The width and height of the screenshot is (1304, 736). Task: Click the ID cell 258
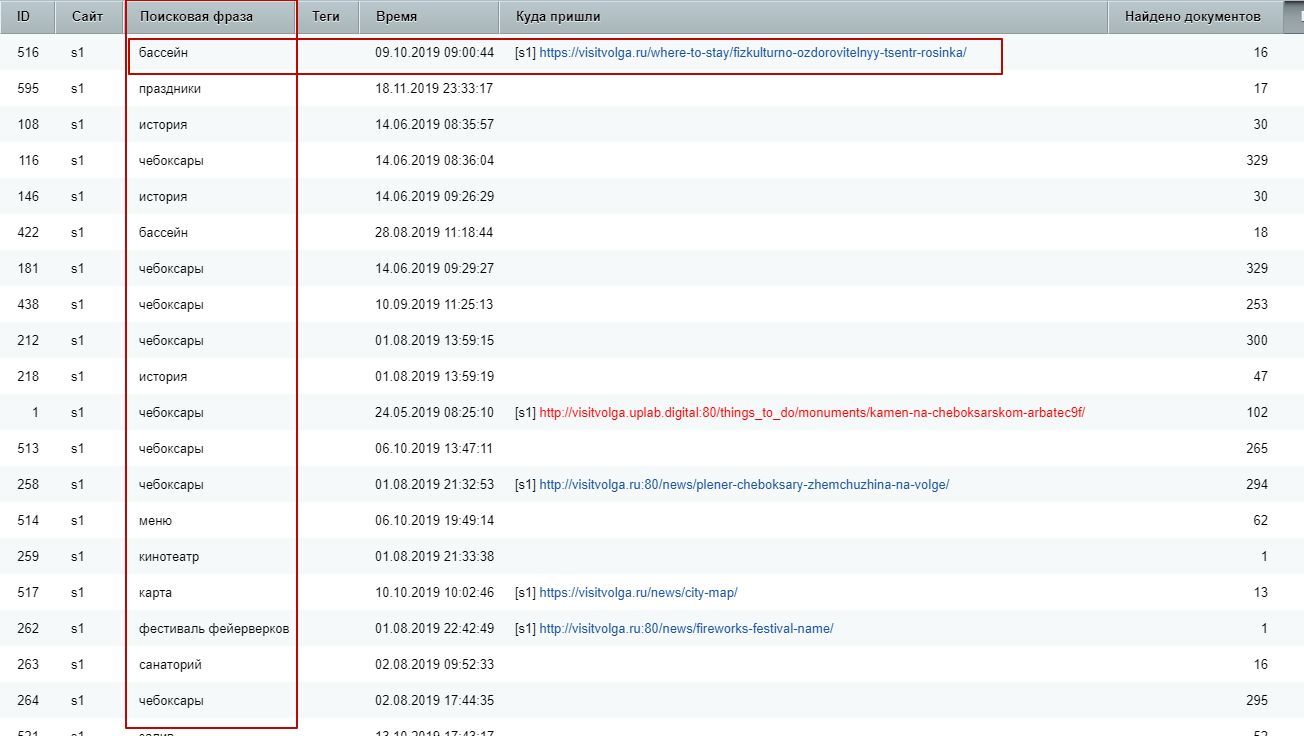28,485
